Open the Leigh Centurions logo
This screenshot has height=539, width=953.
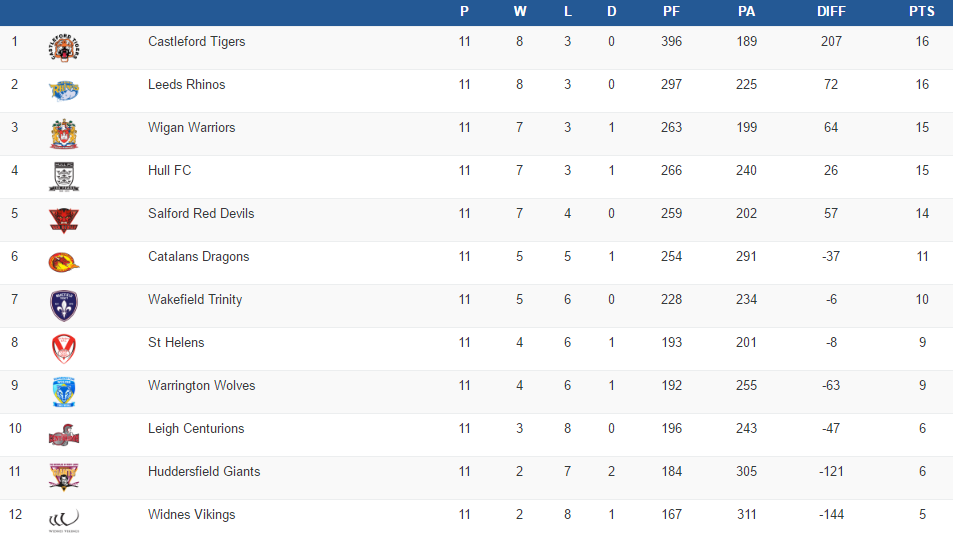pyautogui.click(x=64, y=434)
